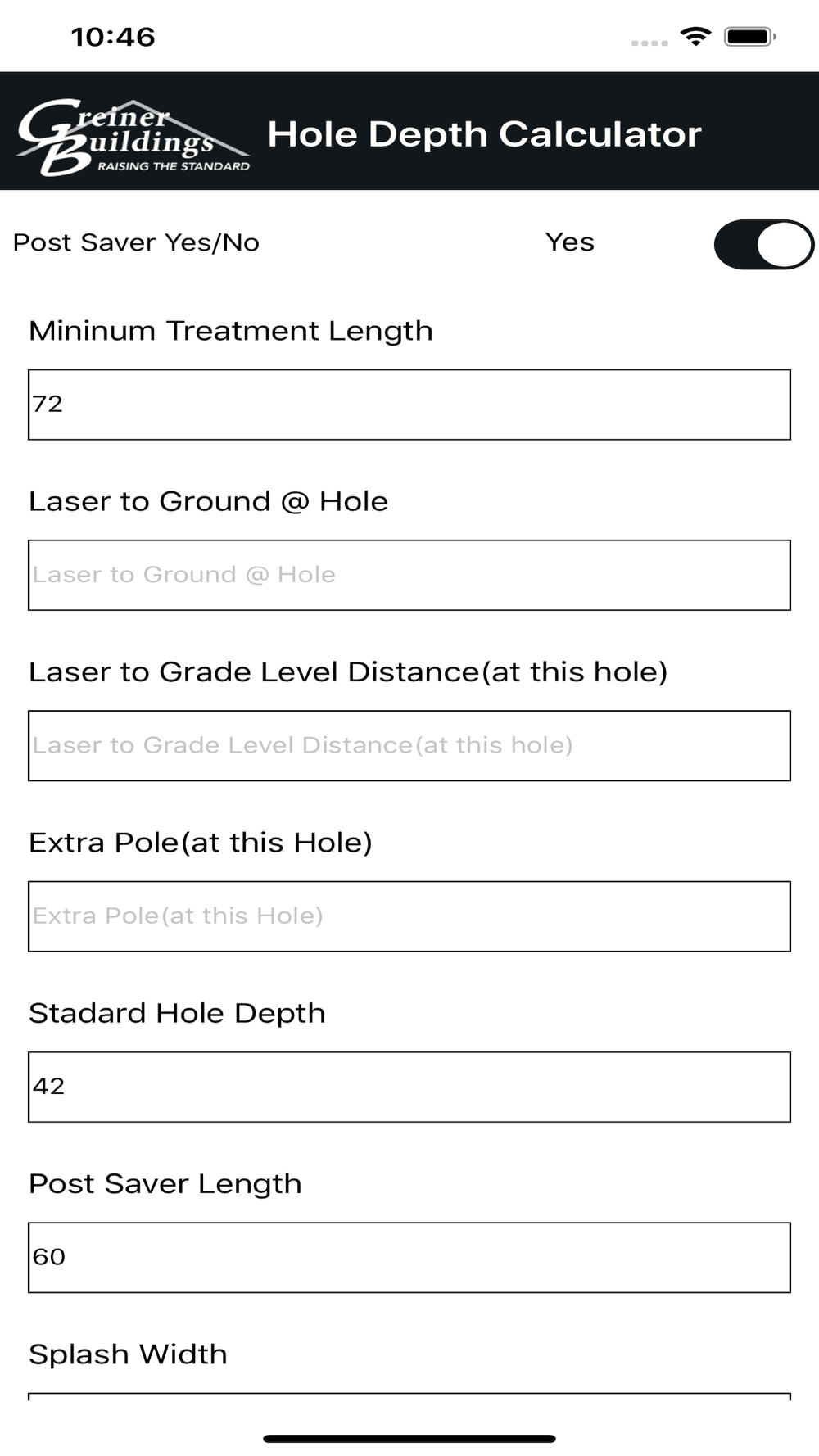Tap the Post Saver Yes/No label
This screenshot has height=1456, width=819.
136,242
